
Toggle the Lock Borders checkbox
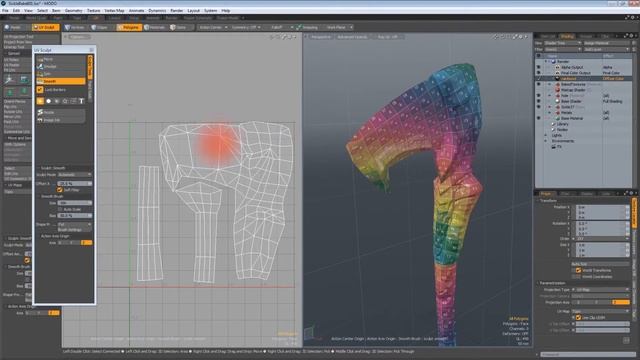(x=40, y=89)
